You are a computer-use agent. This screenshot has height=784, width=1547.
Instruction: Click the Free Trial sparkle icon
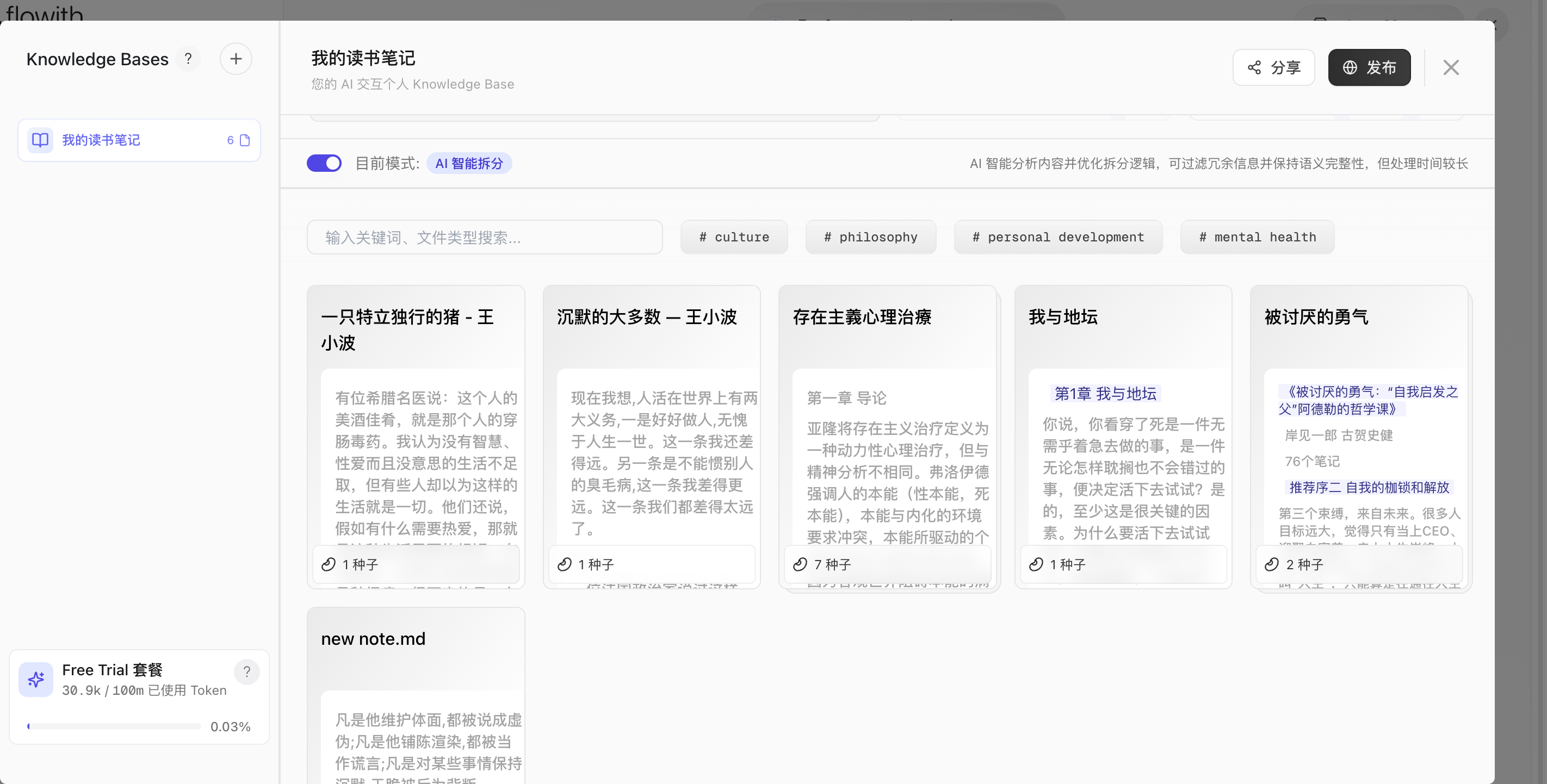[36, 680]
